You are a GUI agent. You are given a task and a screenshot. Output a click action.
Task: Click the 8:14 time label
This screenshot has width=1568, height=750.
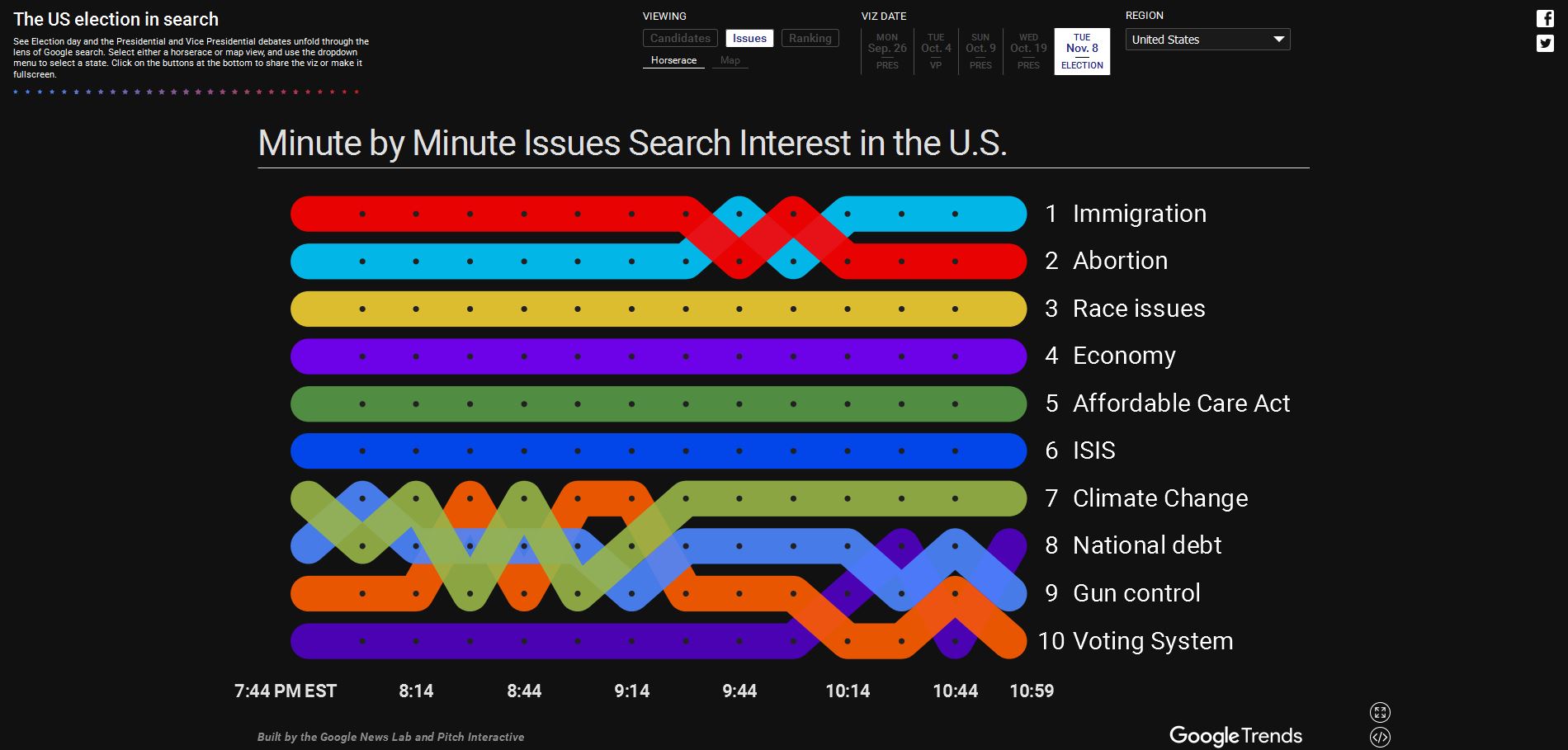(x=416, y=691)
